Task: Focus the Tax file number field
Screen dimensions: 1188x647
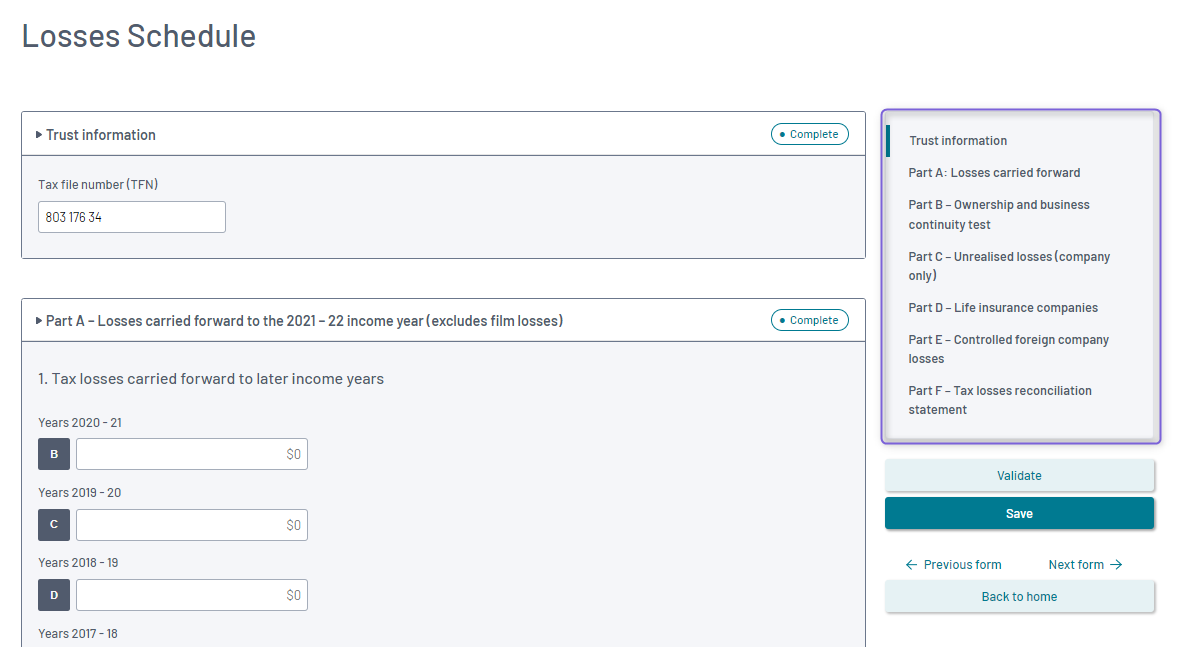Action: 132,217
